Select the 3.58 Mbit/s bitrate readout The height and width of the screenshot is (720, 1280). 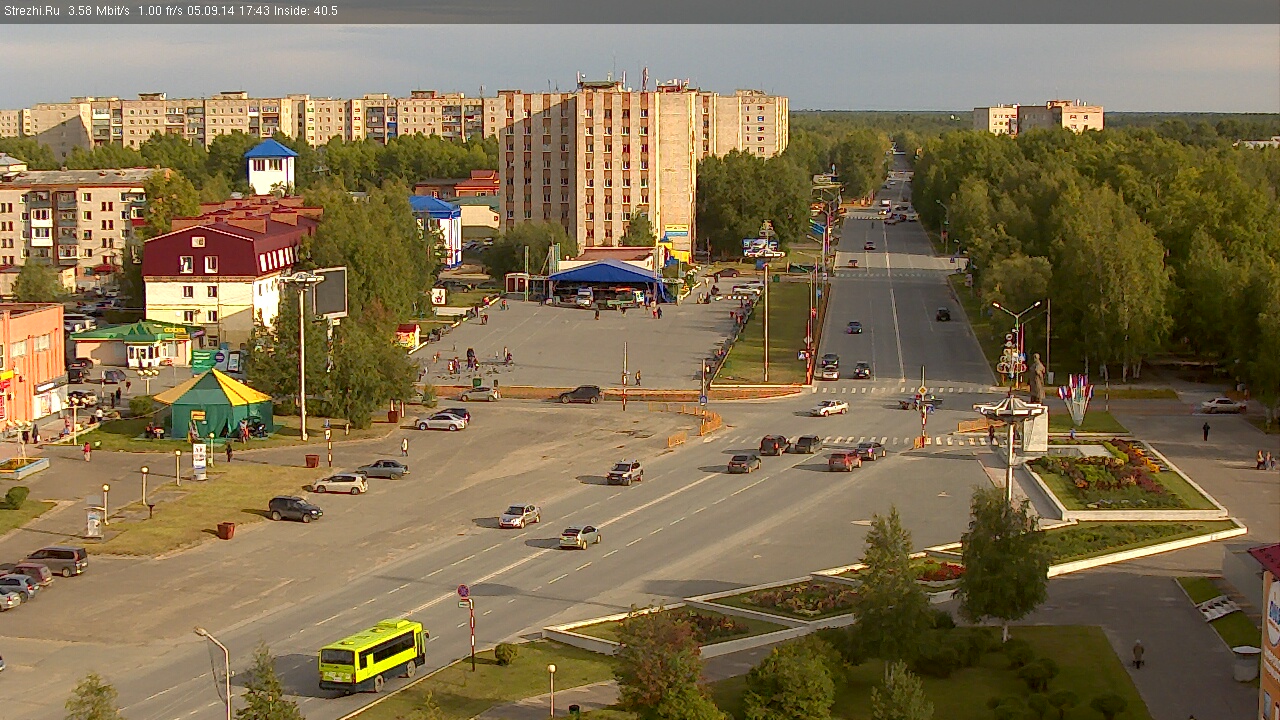[99, 11]
